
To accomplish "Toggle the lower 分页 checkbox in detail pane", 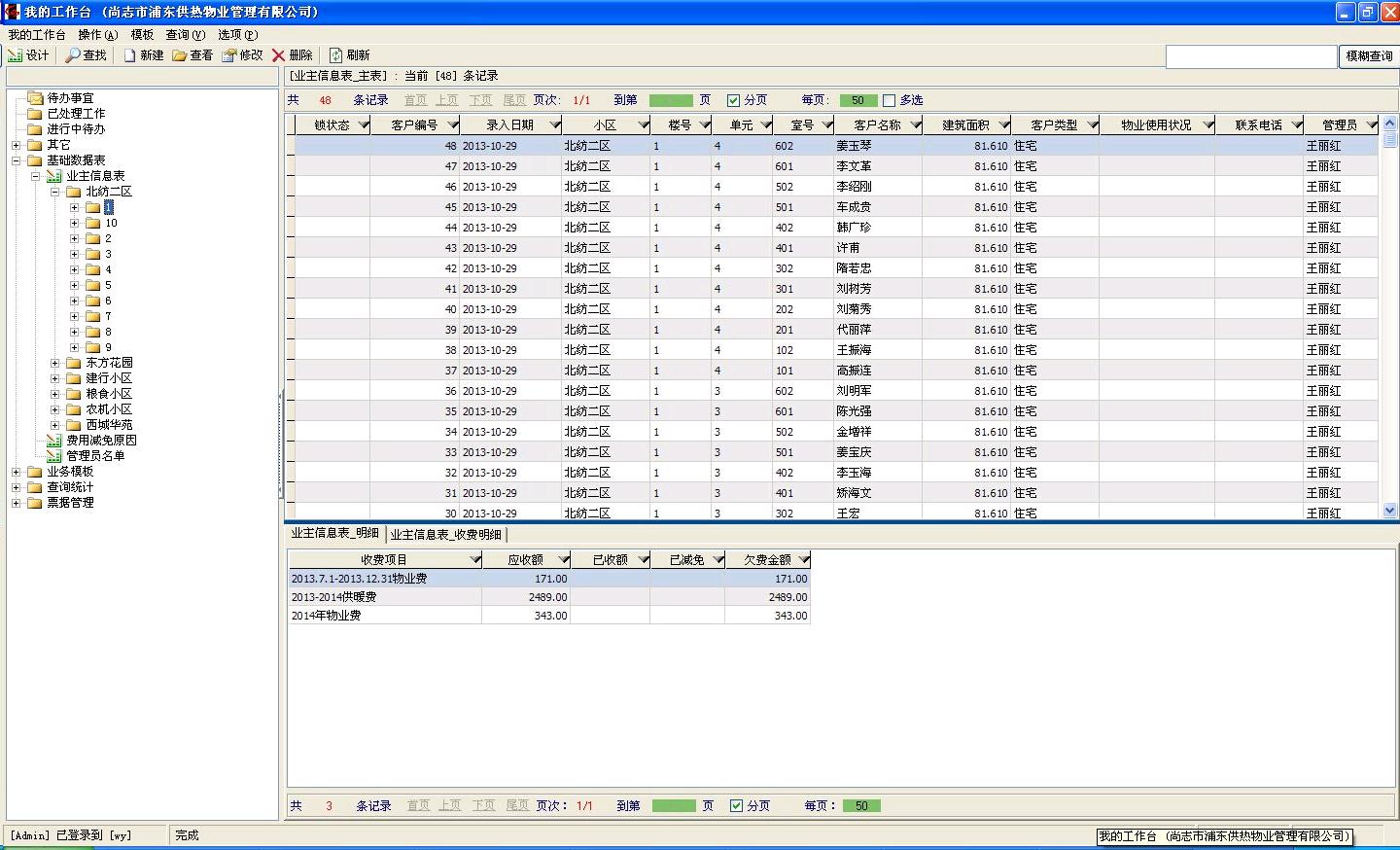I will coord(737,805).
